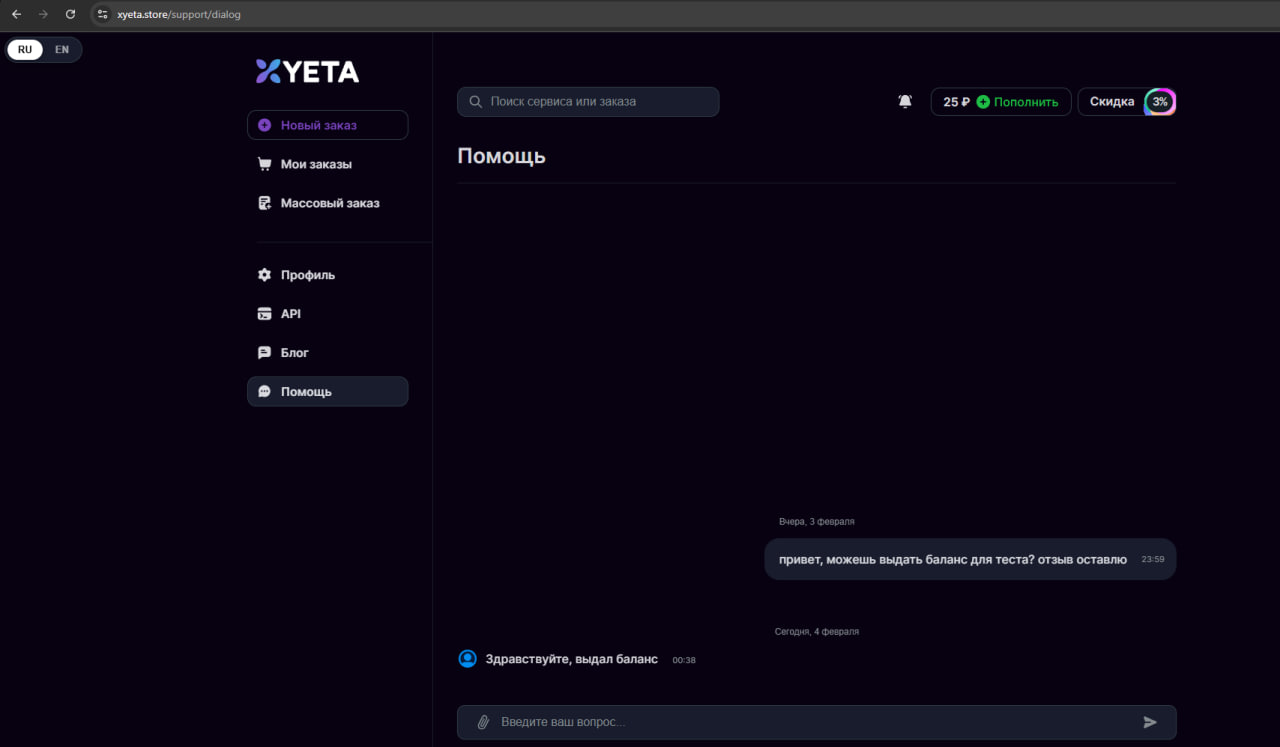Open the Блог page
Image resolution: width=1280 pixels, height=747 pixels.
click(x=294, y=353)
